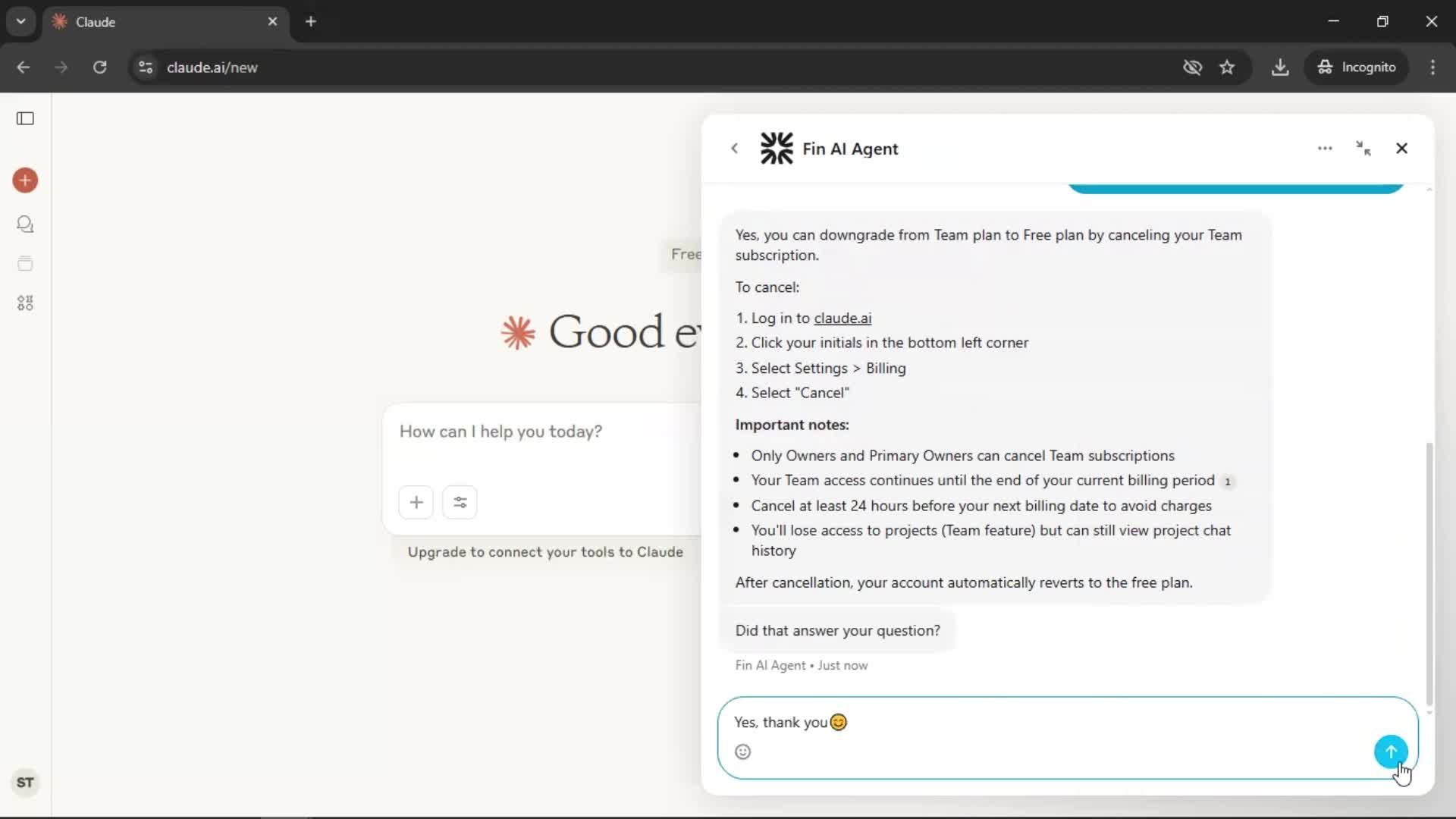Click the chat panel scrollbar
Screen dimensions: 1456x819
[1429, 574]
